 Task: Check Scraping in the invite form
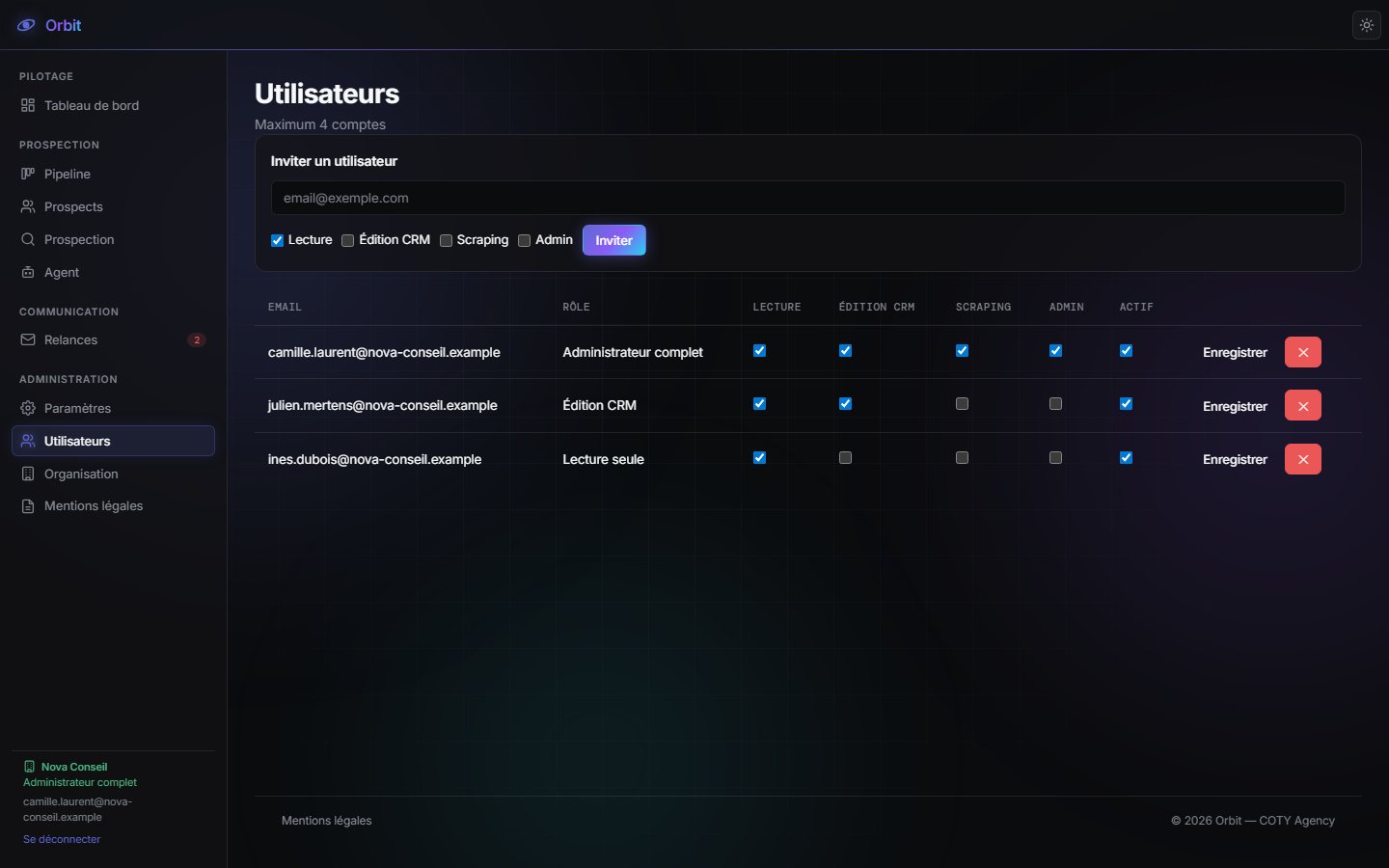(446, 240)
